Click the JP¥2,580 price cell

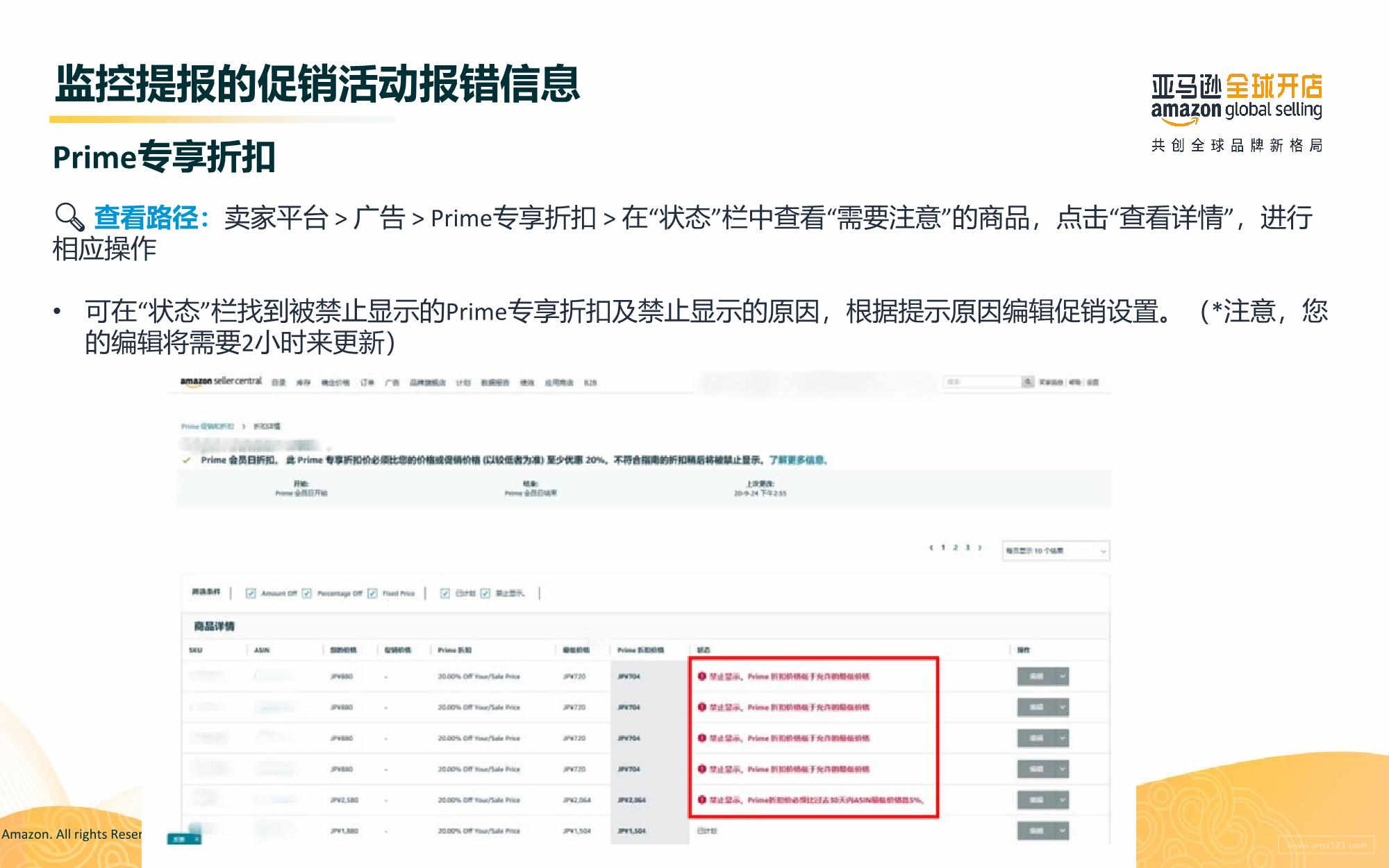click(x=344, y=800)
